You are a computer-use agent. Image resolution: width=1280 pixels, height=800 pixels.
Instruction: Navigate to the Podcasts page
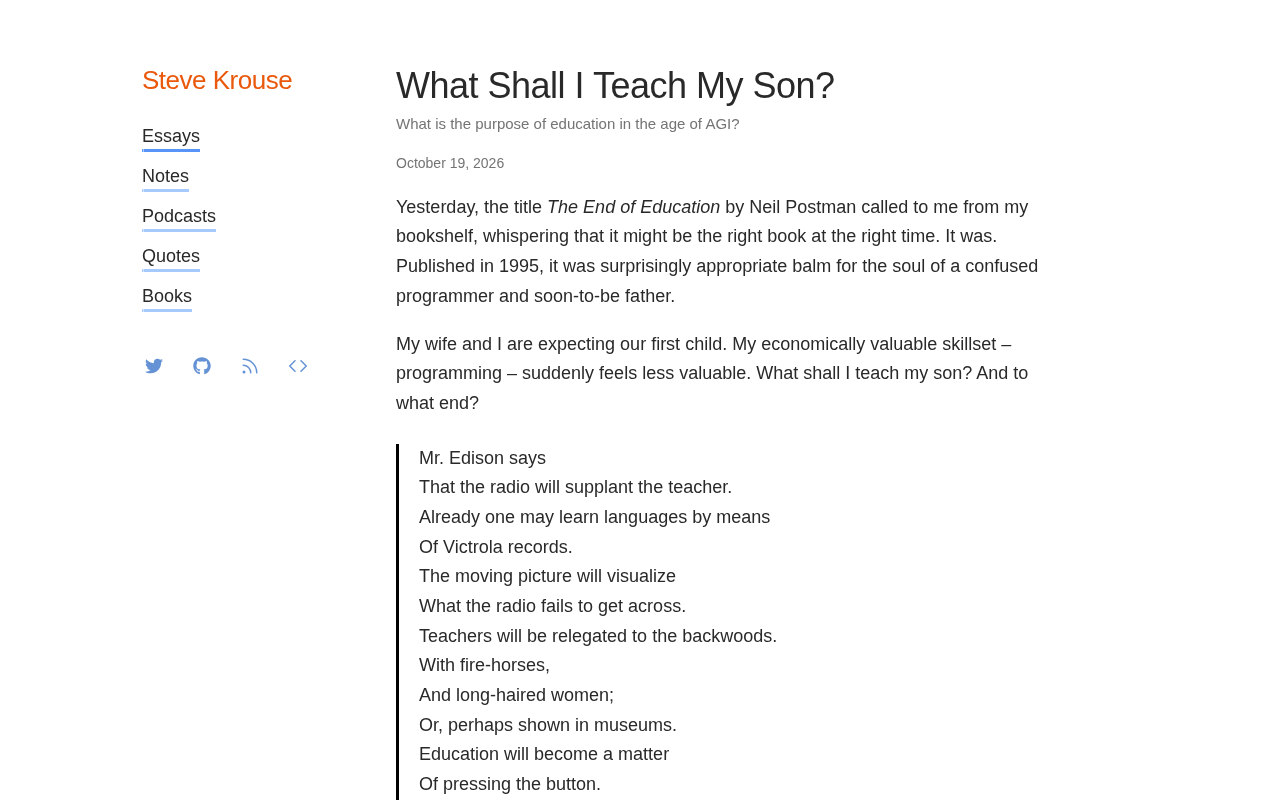click(179, 217)
